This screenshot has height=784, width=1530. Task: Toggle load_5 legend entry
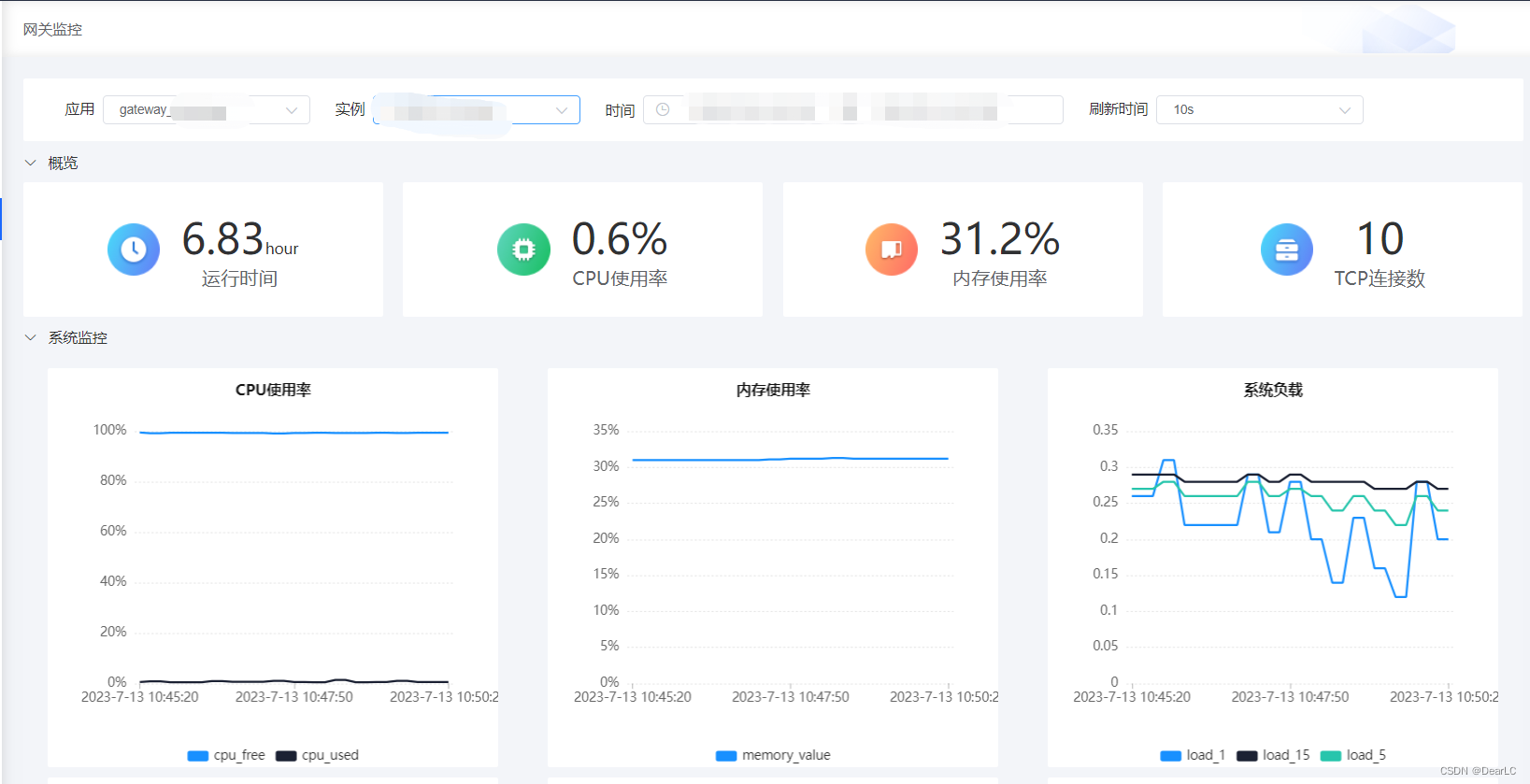point(1353,755)
